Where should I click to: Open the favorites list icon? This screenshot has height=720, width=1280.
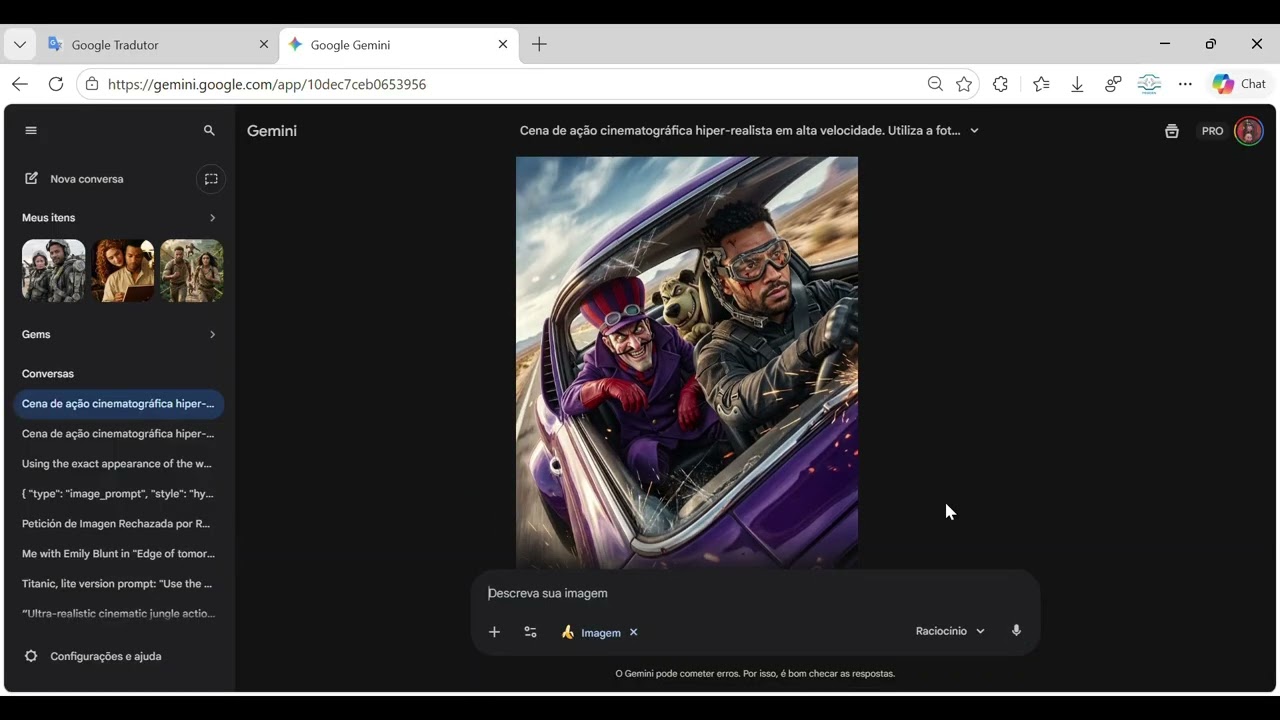tap(1041, 85)
